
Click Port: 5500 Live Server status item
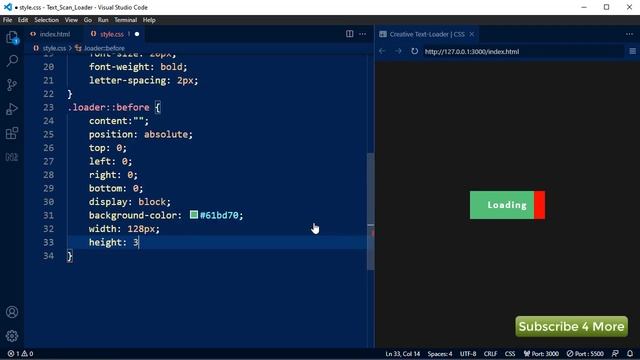point(585,353)
